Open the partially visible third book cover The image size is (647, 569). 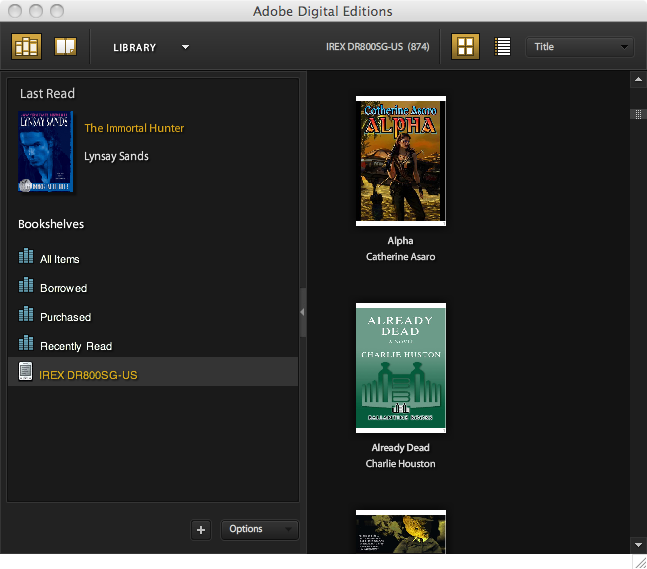[401, 532]
